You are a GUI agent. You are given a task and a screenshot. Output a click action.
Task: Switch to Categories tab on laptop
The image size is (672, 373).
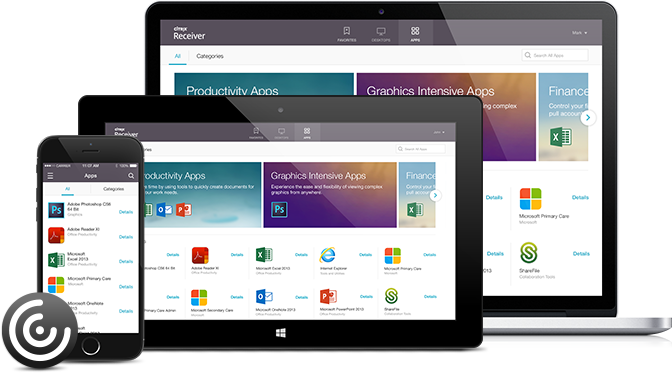210,56
